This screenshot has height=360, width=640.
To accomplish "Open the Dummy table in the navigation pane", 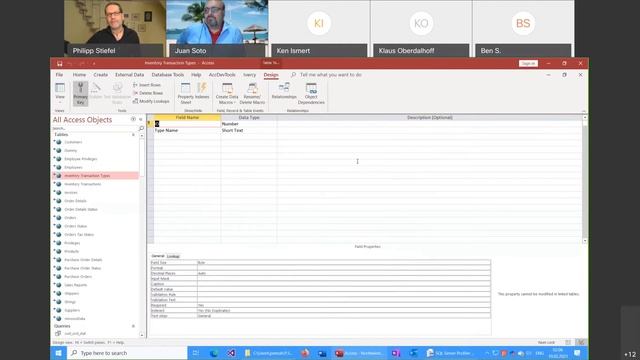I will point(71,150).
